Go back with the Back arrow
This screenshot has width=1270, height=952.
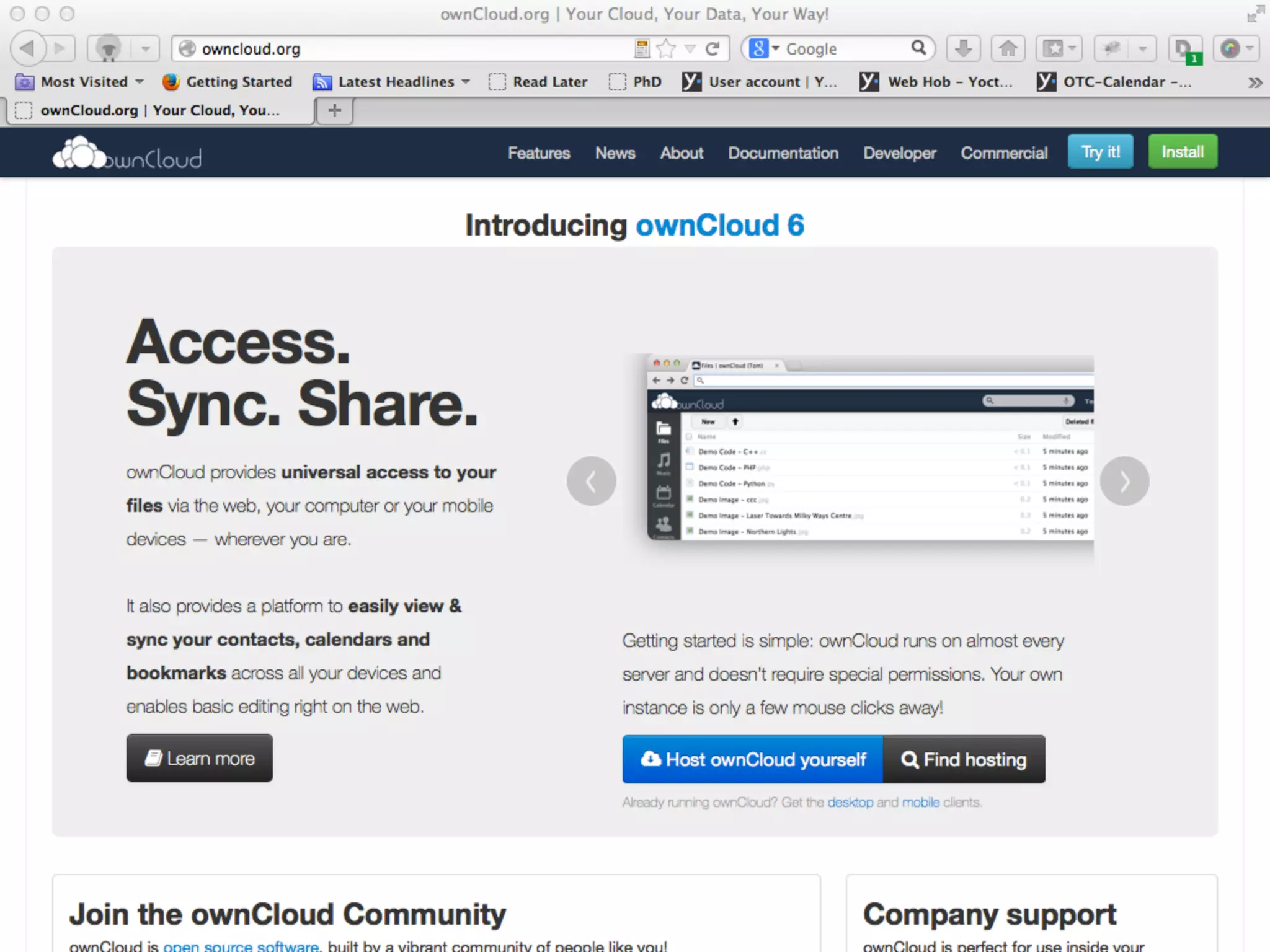tap(29, 48)
